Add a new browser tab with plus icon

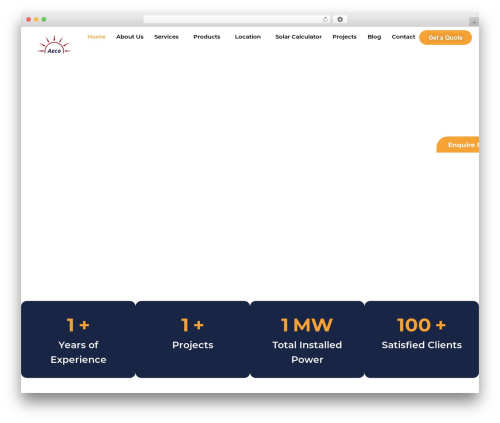(x=474, y=22)
